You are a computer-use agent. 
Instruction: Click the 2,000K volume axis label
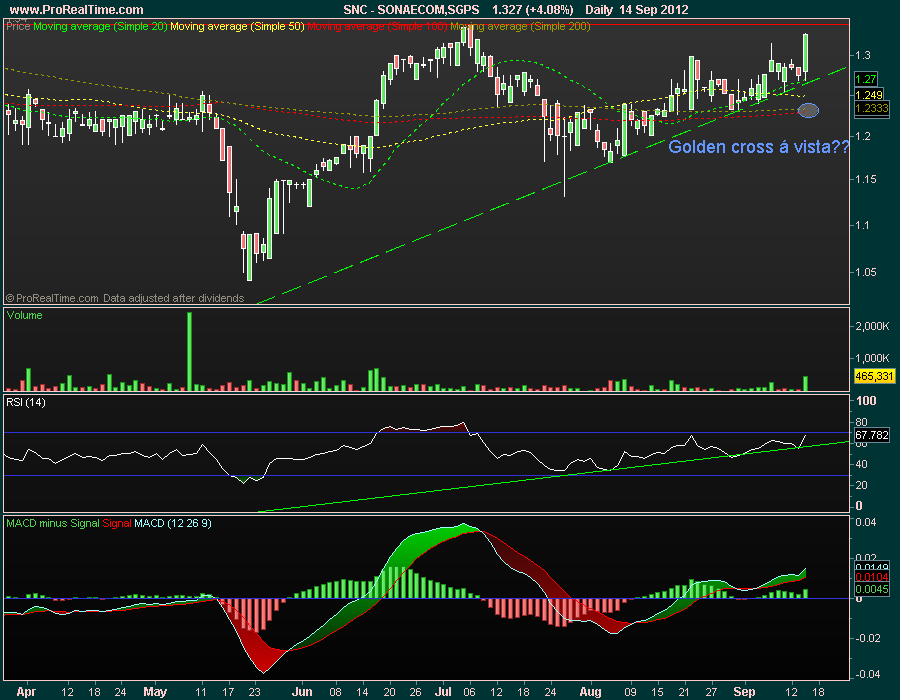click(x=872, y=326)
